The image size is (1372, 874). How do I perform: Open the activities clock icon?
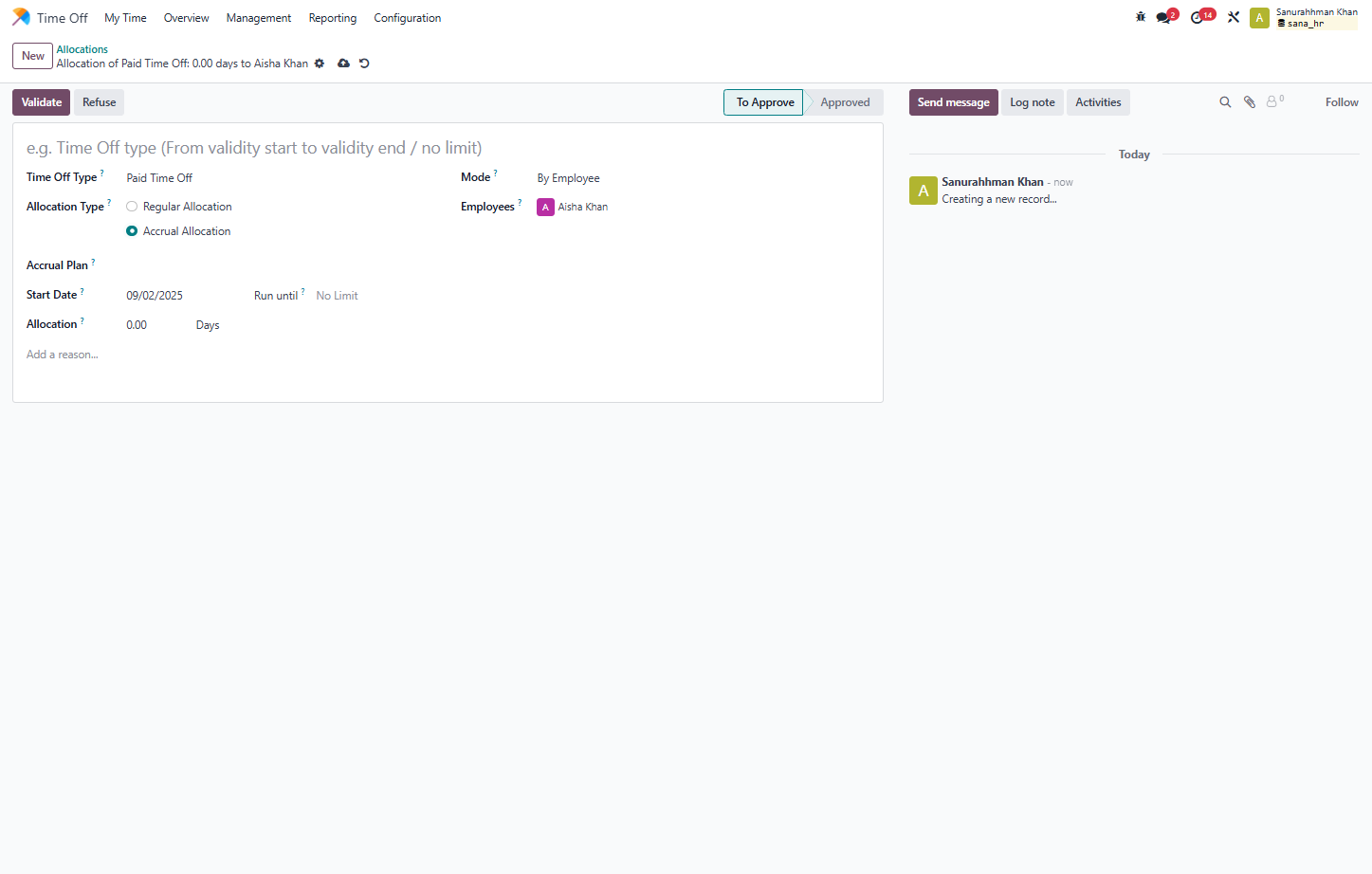pos(1197,17)
